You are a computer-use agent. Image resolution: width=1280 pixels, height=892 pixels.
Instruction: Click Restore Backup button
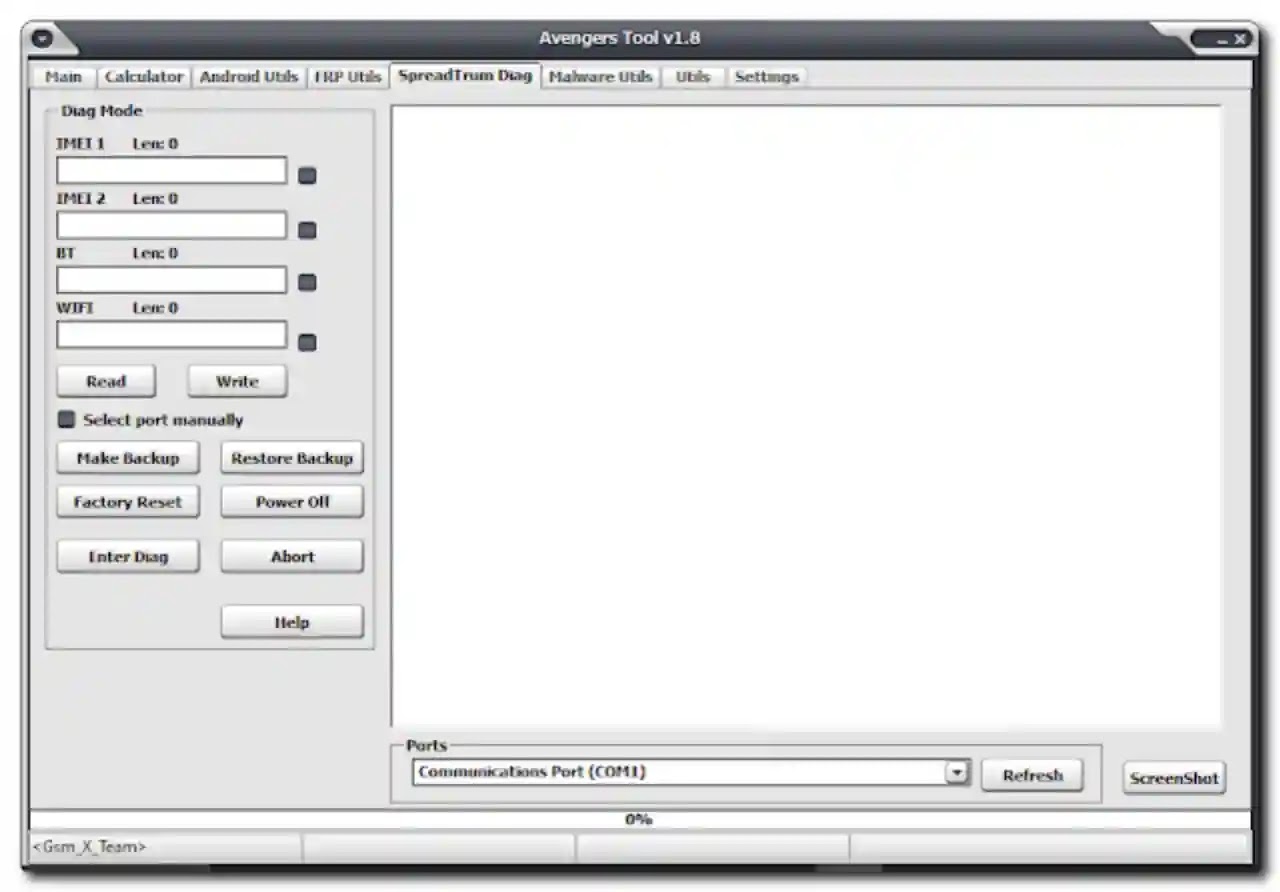click(x=292, y=459)
